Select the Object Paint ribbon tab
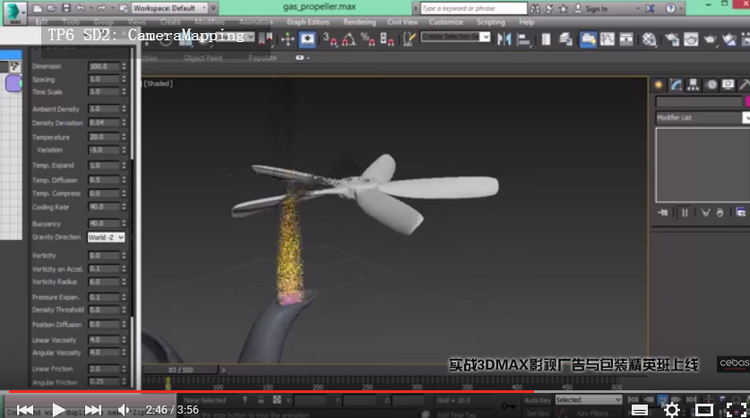 click(203, 58)
